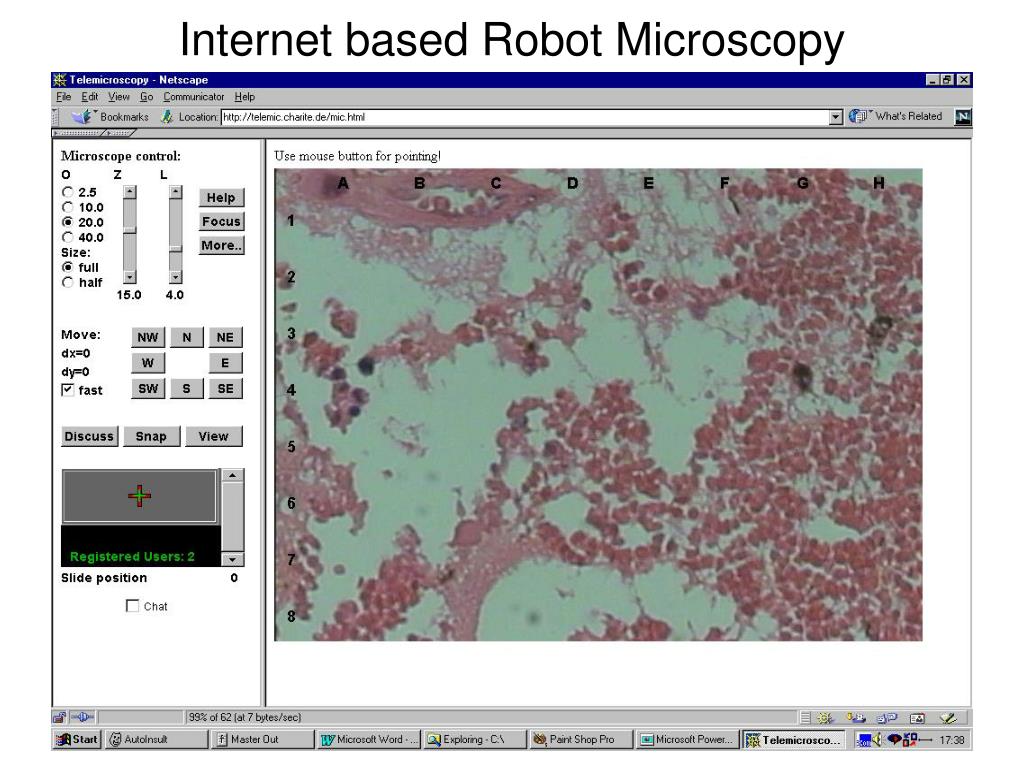Viewport: 1024px width, 768px height.
Task: Select the 40.0 objective magnification radio button
Action: point(66,238)
